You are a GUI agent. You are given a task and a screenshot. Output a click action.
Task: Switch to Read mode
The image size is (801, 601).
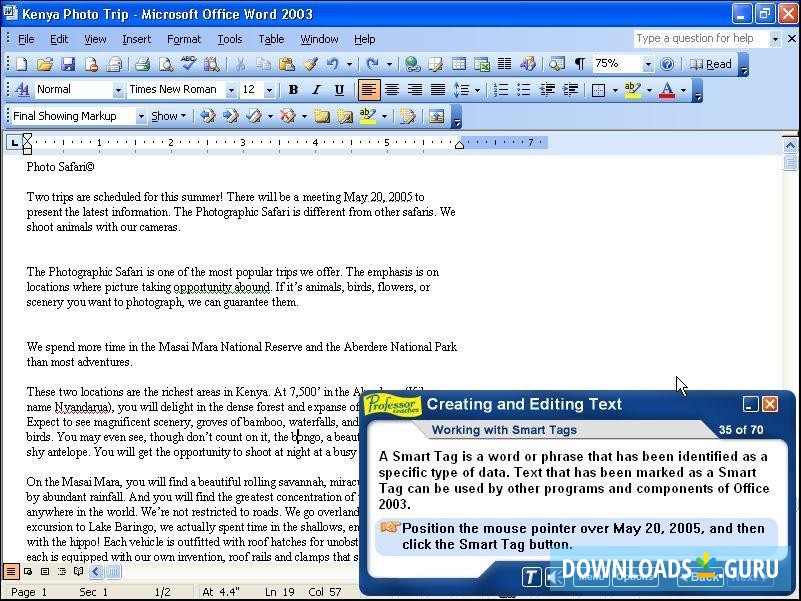click(715, 64)
